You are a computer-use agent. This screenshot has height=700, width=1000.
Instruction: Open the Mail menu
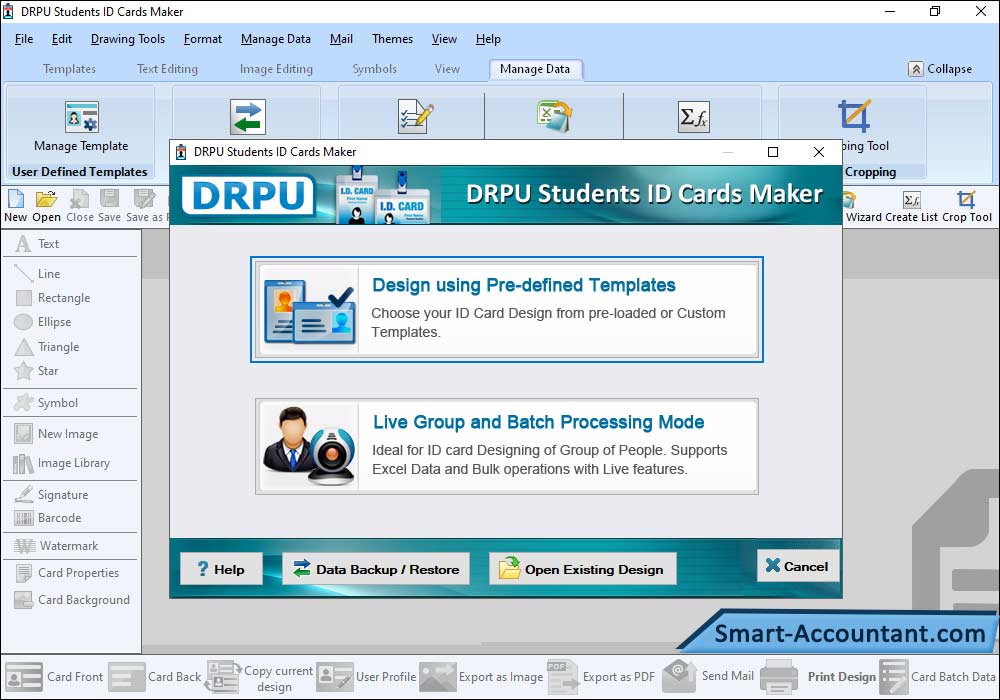(341, 39)
